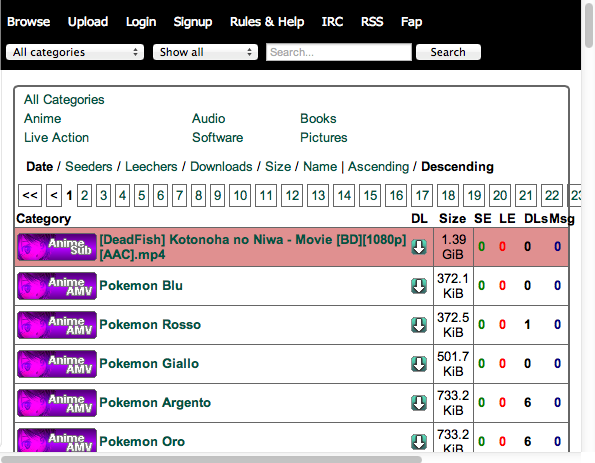Go to Rules & Help page
The height and width of the screenshot is (463, 595).
pyautogui.click(x=267, y=22)
